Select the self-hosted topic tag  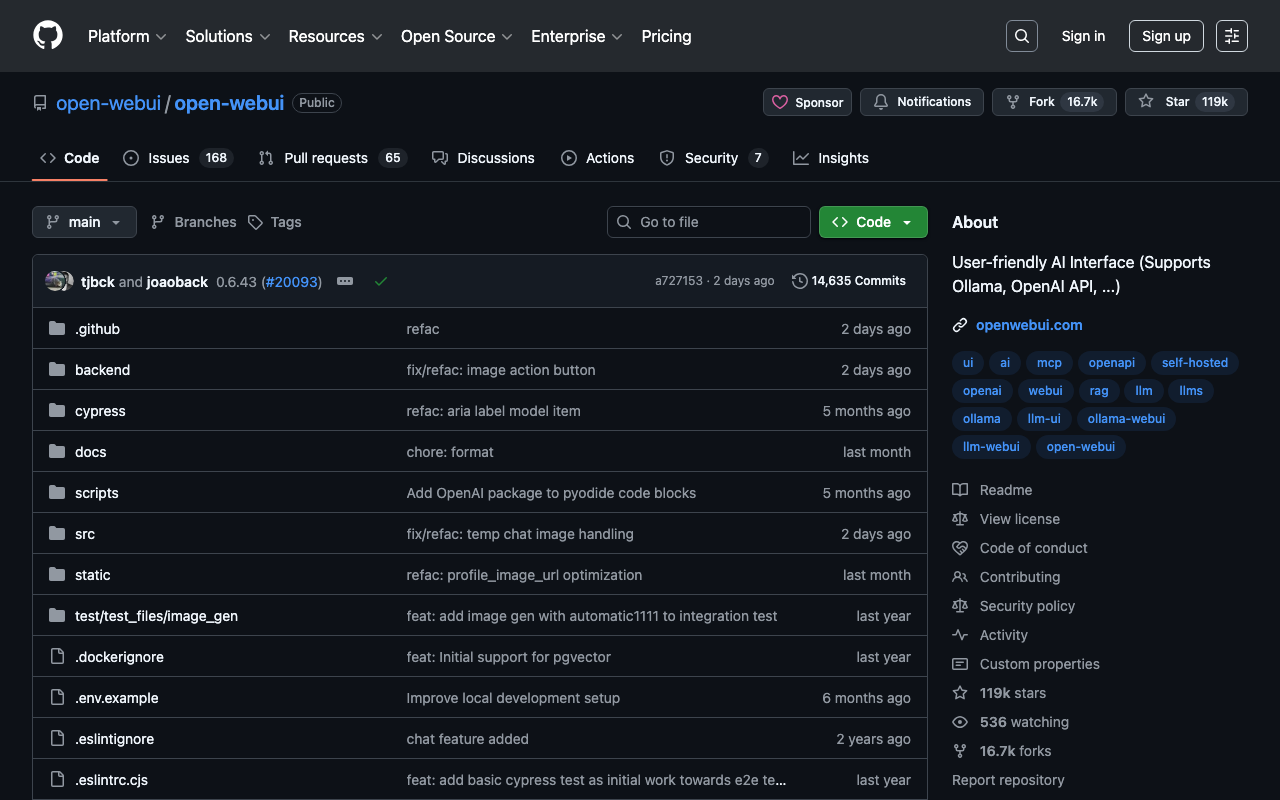pos(1194,363)
